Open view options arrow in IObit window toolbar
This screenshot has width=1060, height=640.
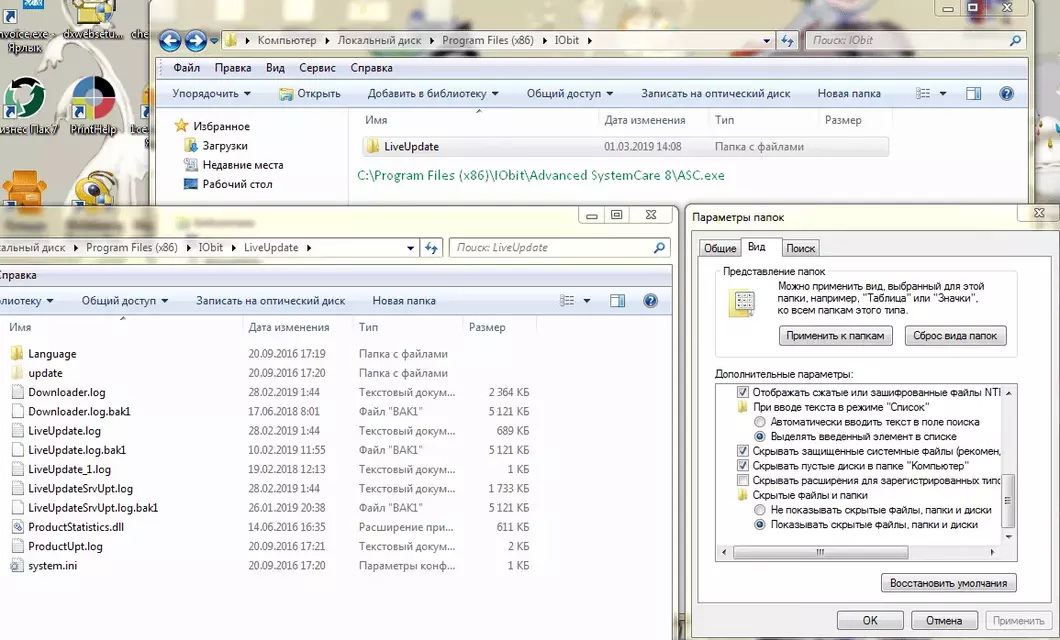943,94
